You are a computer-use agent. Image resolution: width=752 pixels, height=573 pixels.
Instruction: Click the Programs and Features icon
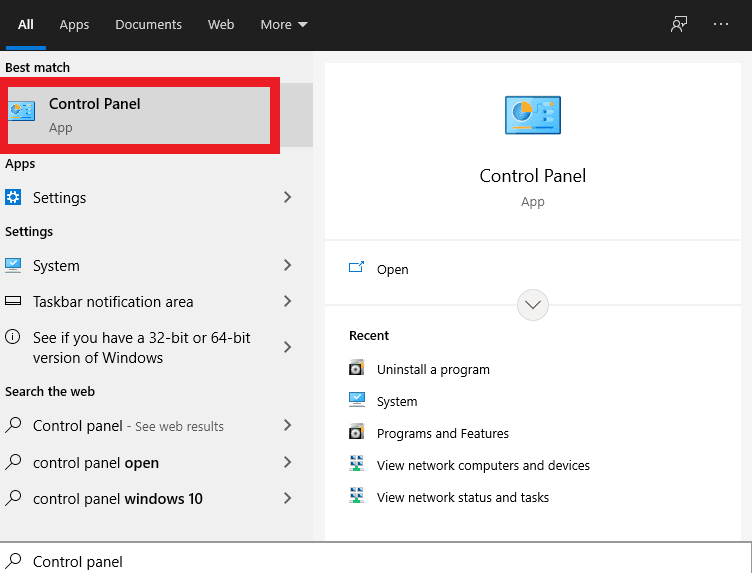tap(357, 433)
